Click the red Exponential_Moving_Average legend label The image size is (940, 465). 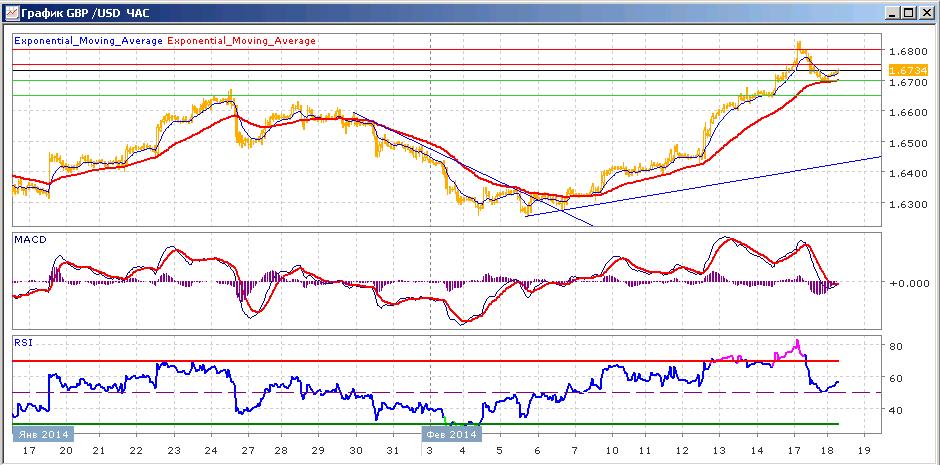point(242,41)
